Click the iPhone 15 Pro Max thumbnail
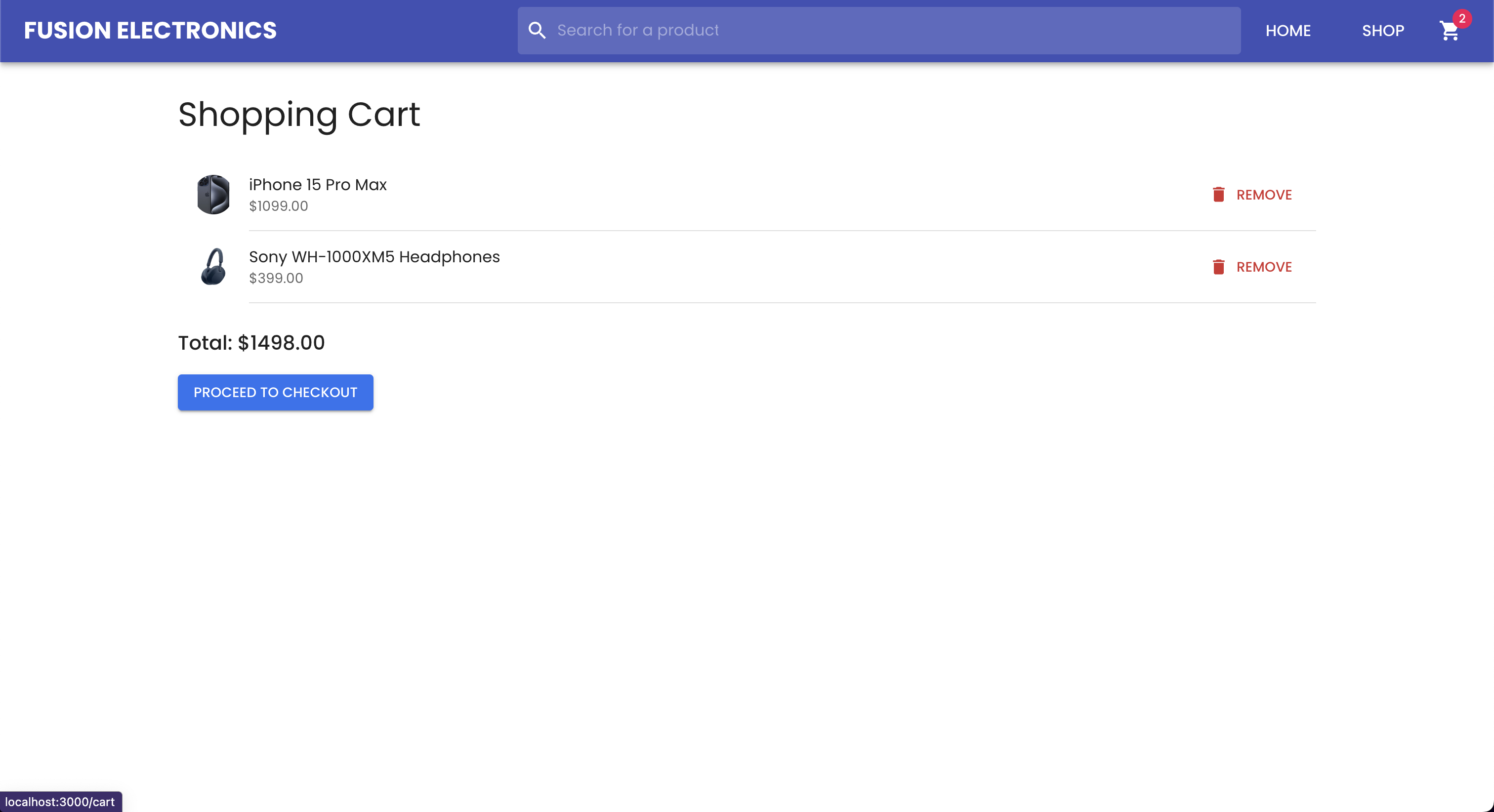This screenshot has height=812, width=1494. pyautogui.click(x=213, y=194)
